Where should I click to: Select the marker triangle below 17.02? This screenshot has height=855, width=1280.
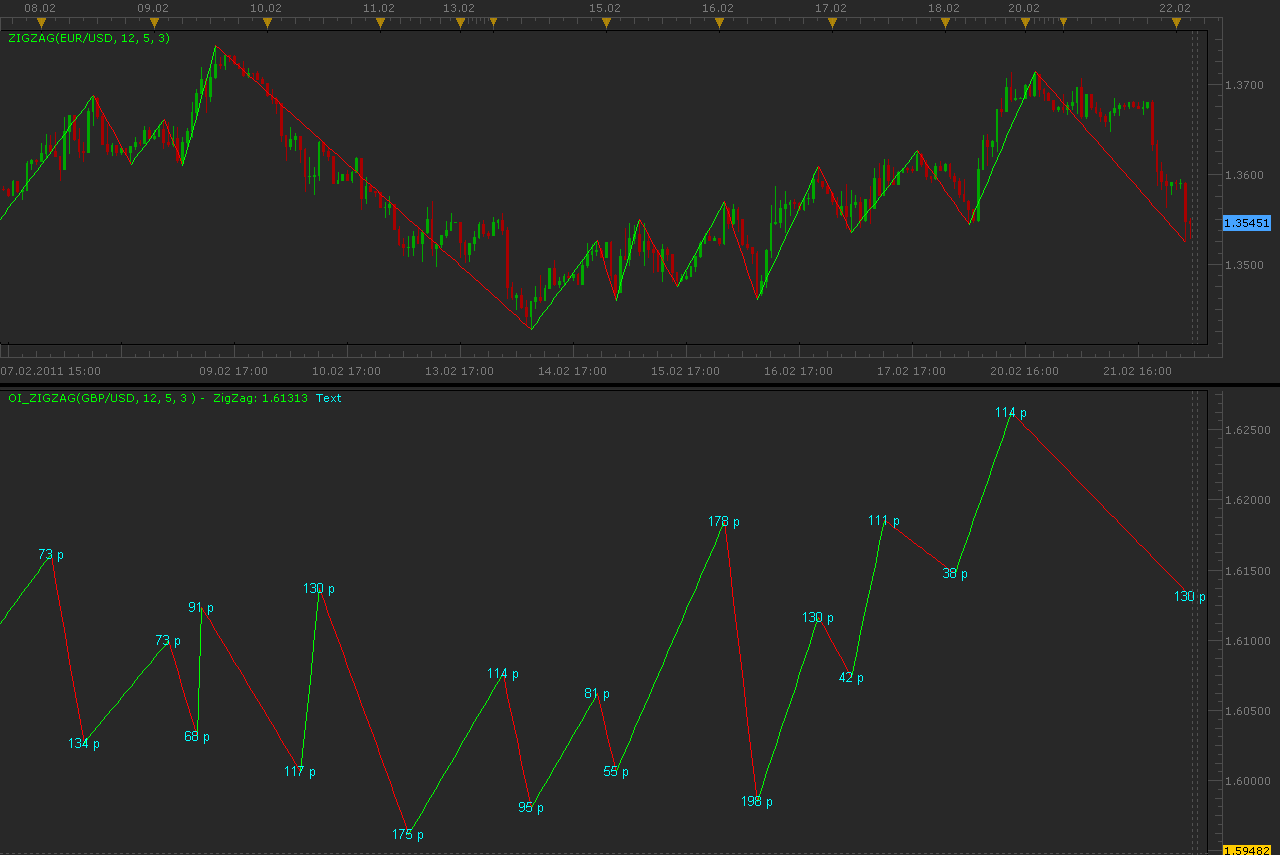(832, 22)
